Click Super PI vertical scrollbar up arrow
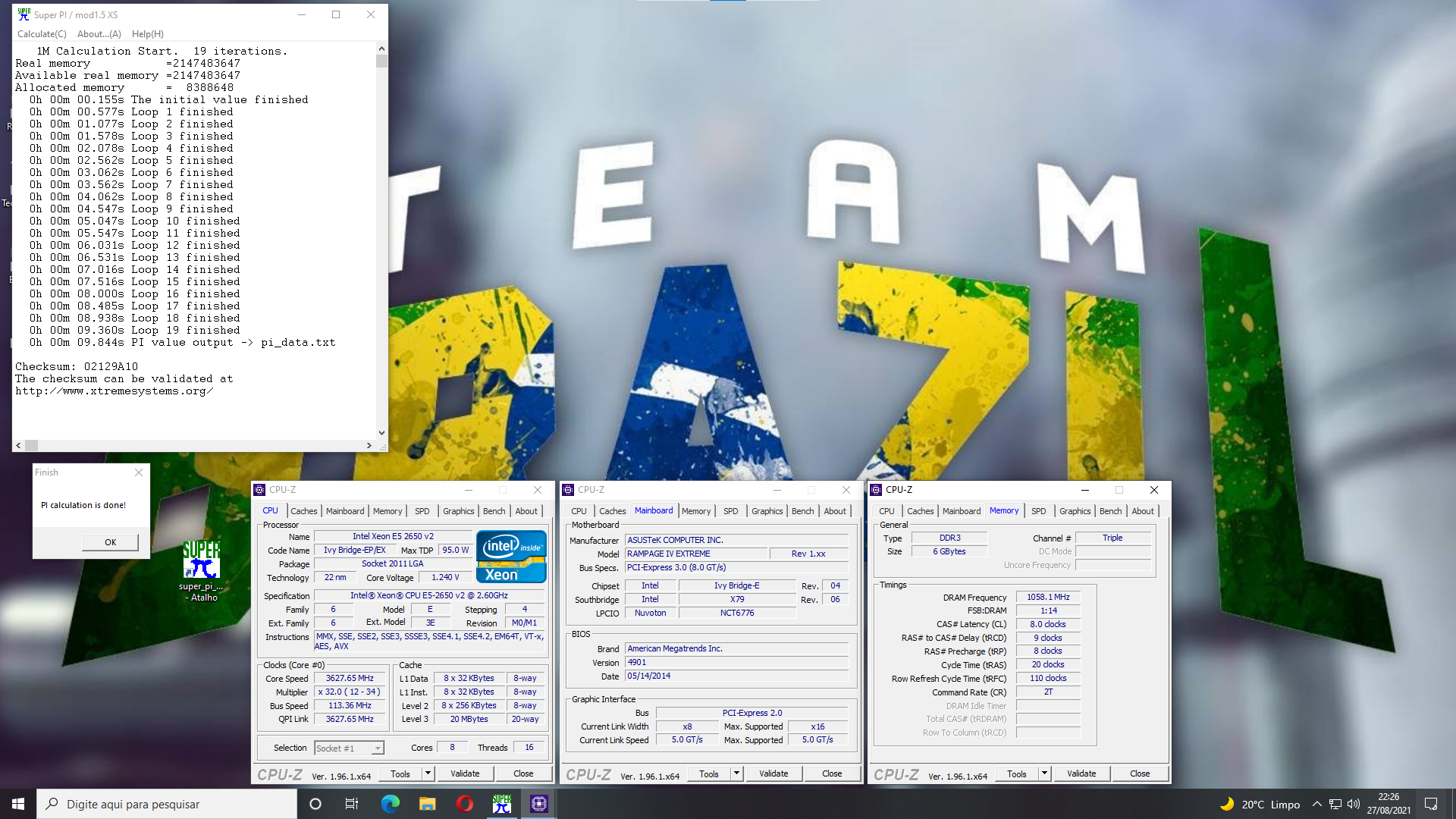 tap(381, 49)
